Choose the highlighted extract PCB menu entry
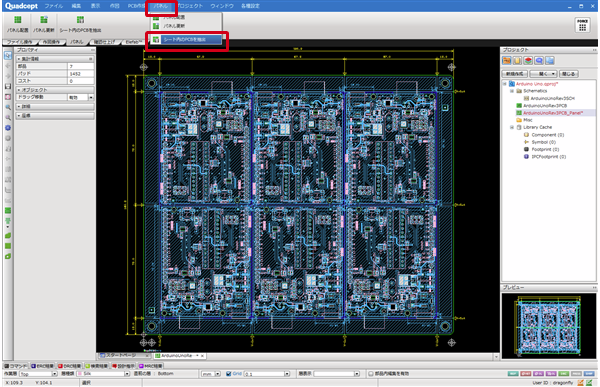 click(x=187, y=39)
